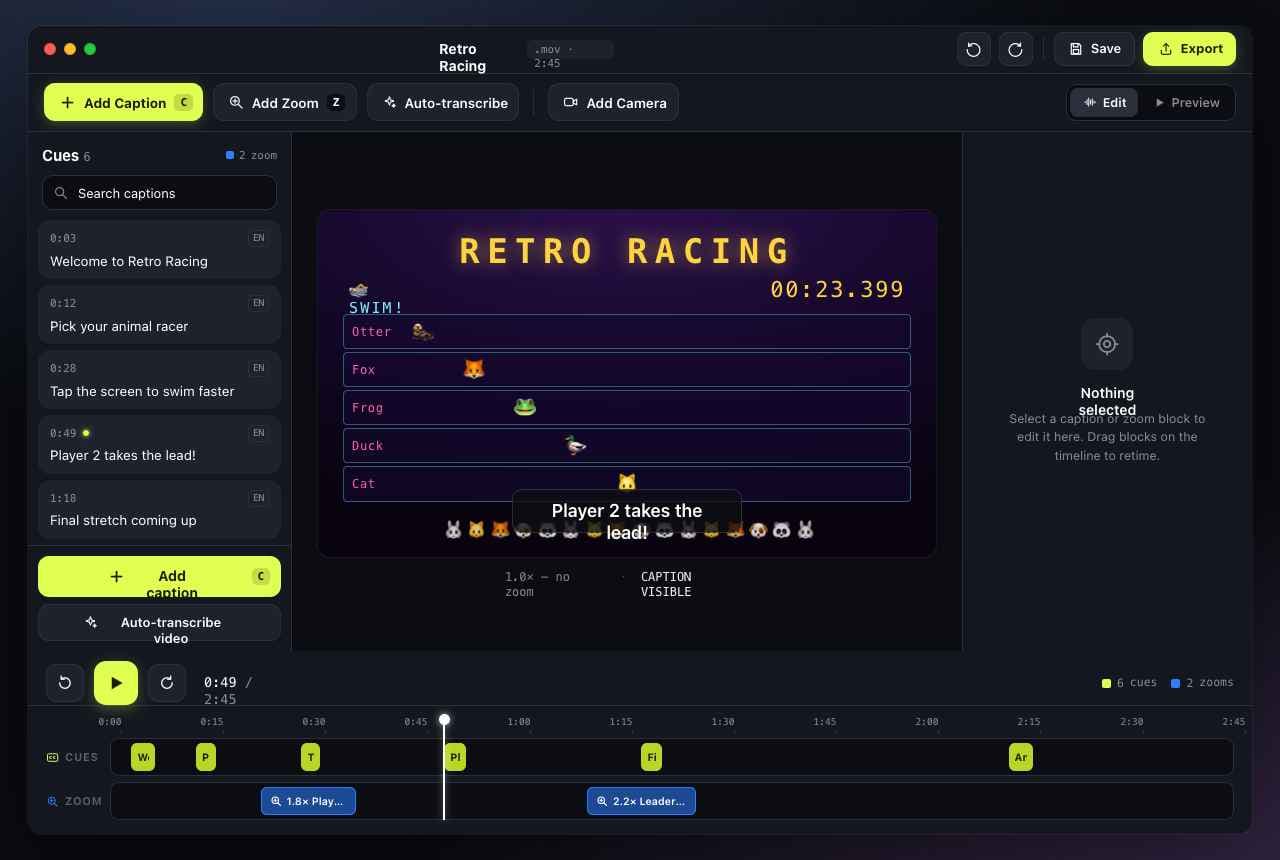
Task: Click the 'T' cue block on the timeline
Action: pos(310,757)
